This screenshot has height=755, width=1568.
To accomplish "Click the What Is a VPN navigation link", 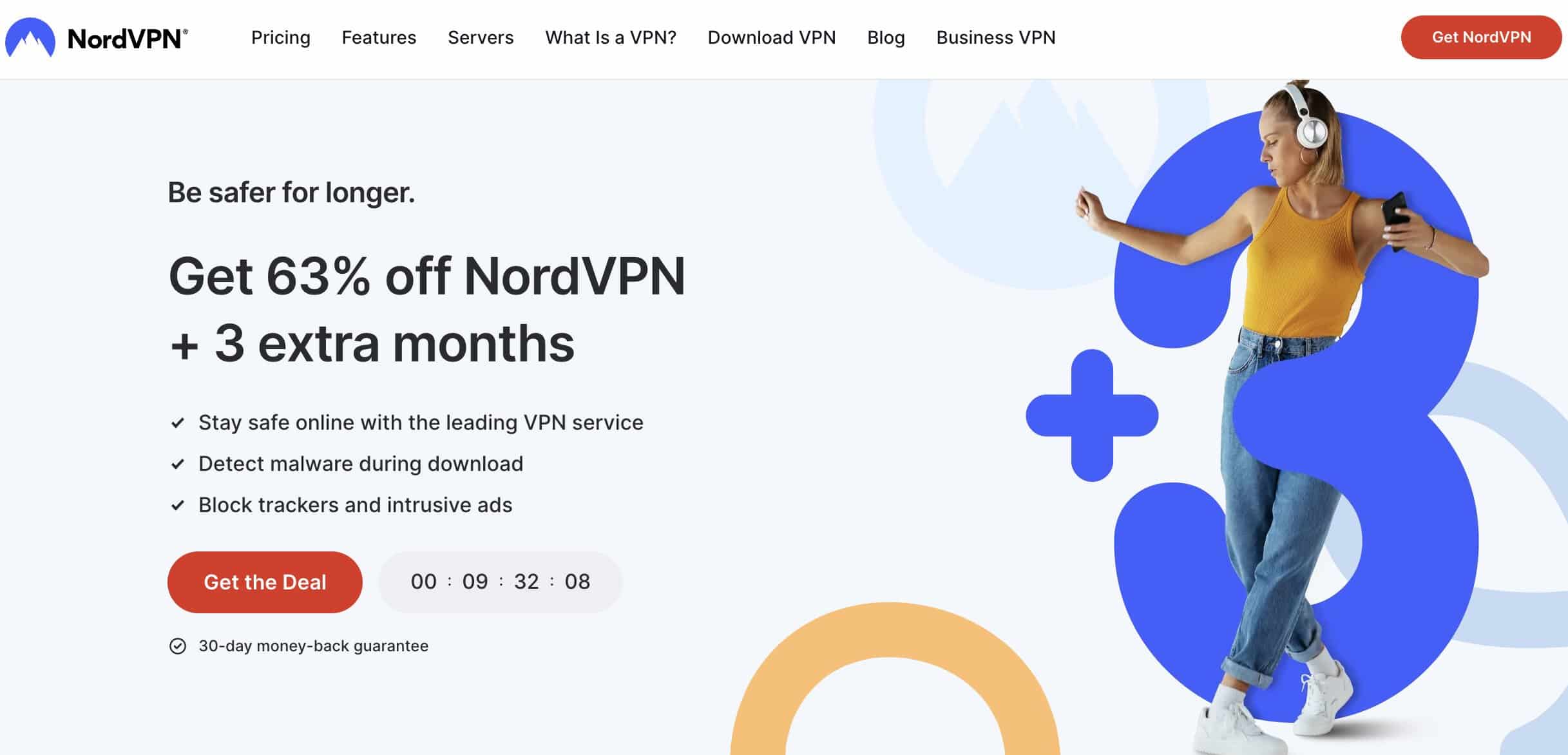I will 610,37.
